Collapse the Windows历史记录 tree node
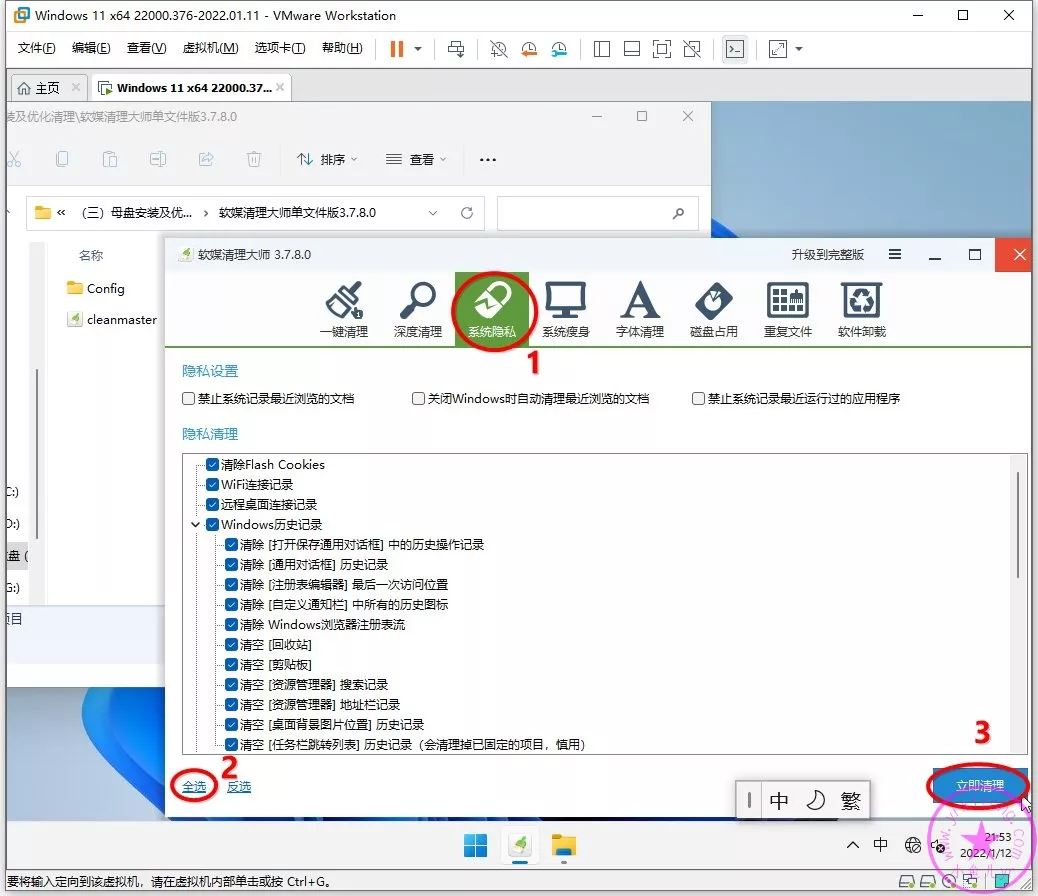The height and width of the screenshot is (896, 1038). [x=194, y=525]
